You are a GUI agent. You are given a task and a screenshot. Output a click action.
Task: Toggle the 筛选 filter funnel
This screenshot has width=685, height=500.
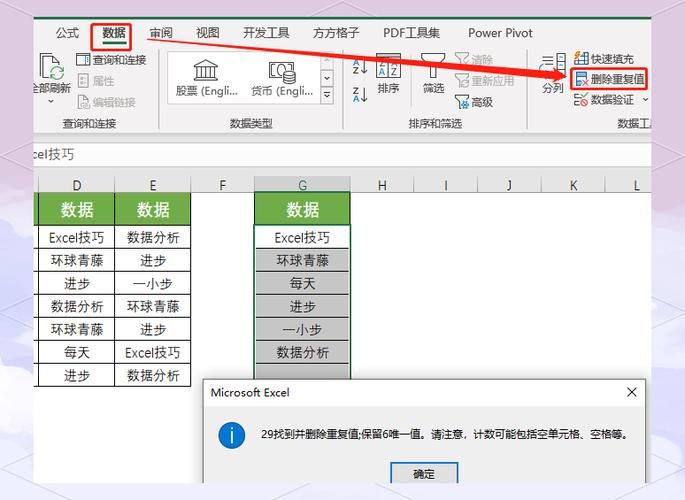tap(433, 73)
